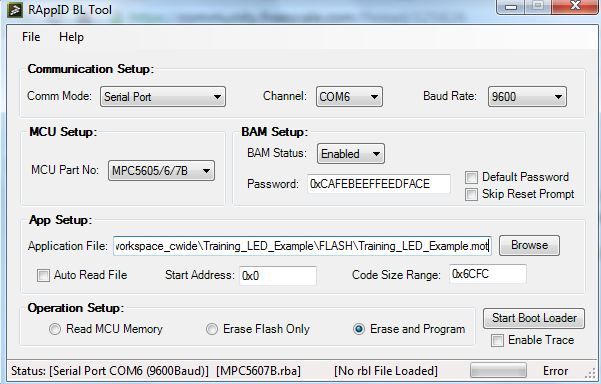This screenshot has height=384, width=601.
Task: Check the Auto Read File checkbox
Action: [x=43, y=275]
